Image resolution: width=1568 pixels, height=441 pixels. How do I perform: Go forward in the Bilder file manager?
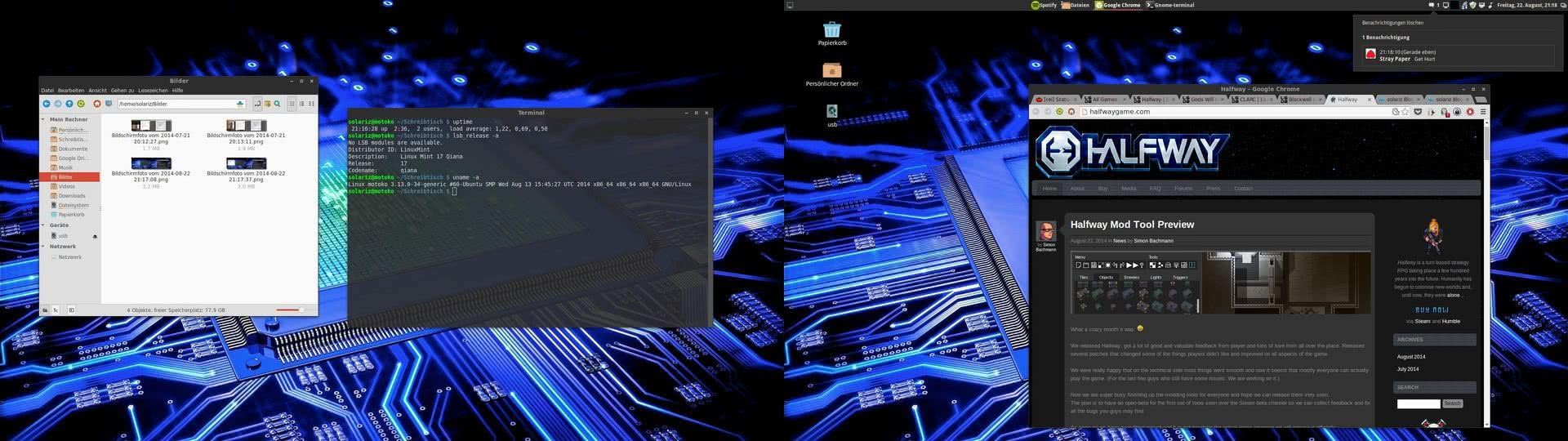(58, 104)
